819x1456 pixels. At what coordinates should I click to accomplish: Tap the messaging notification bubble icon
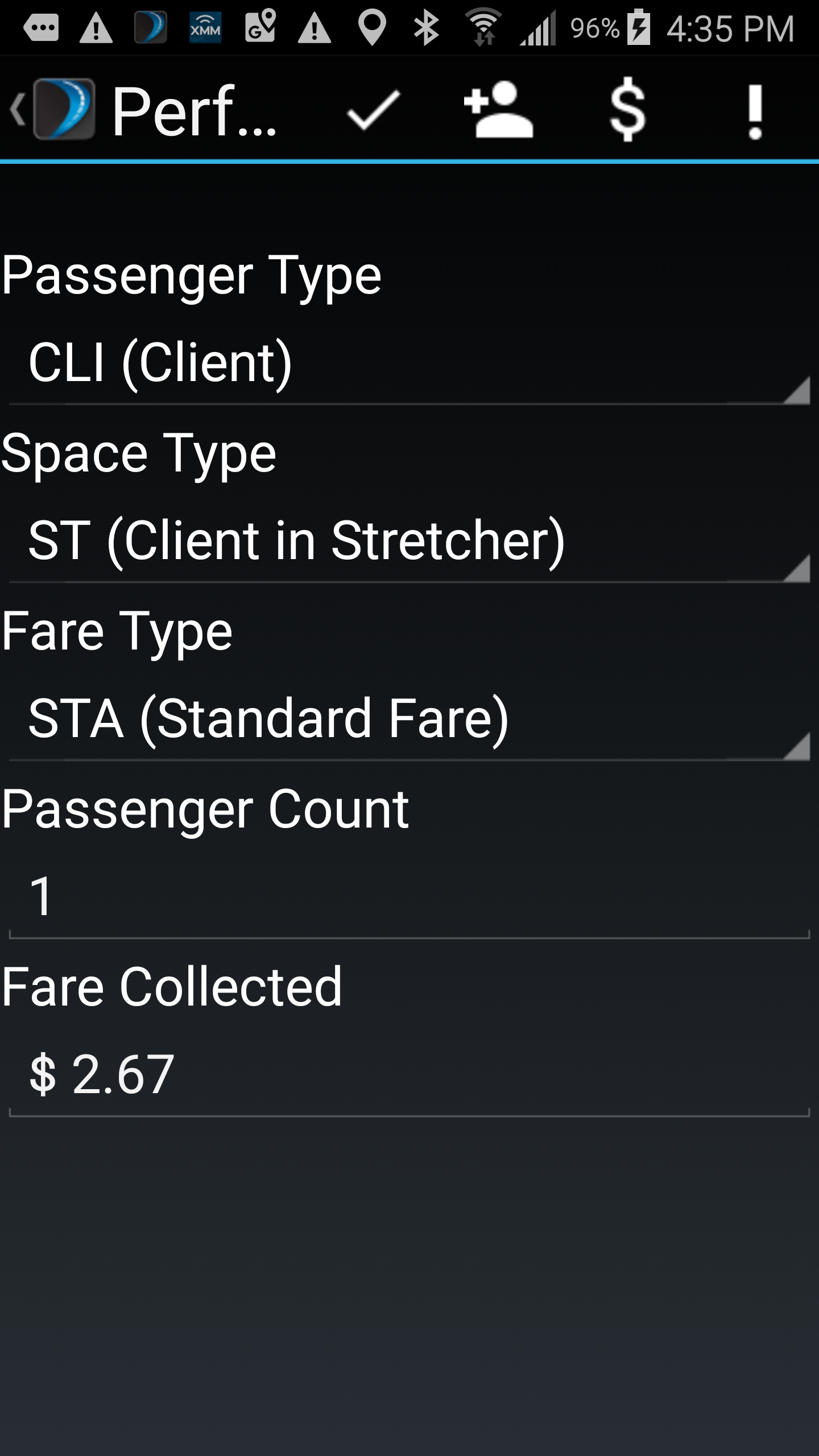(x=41, y=27)
